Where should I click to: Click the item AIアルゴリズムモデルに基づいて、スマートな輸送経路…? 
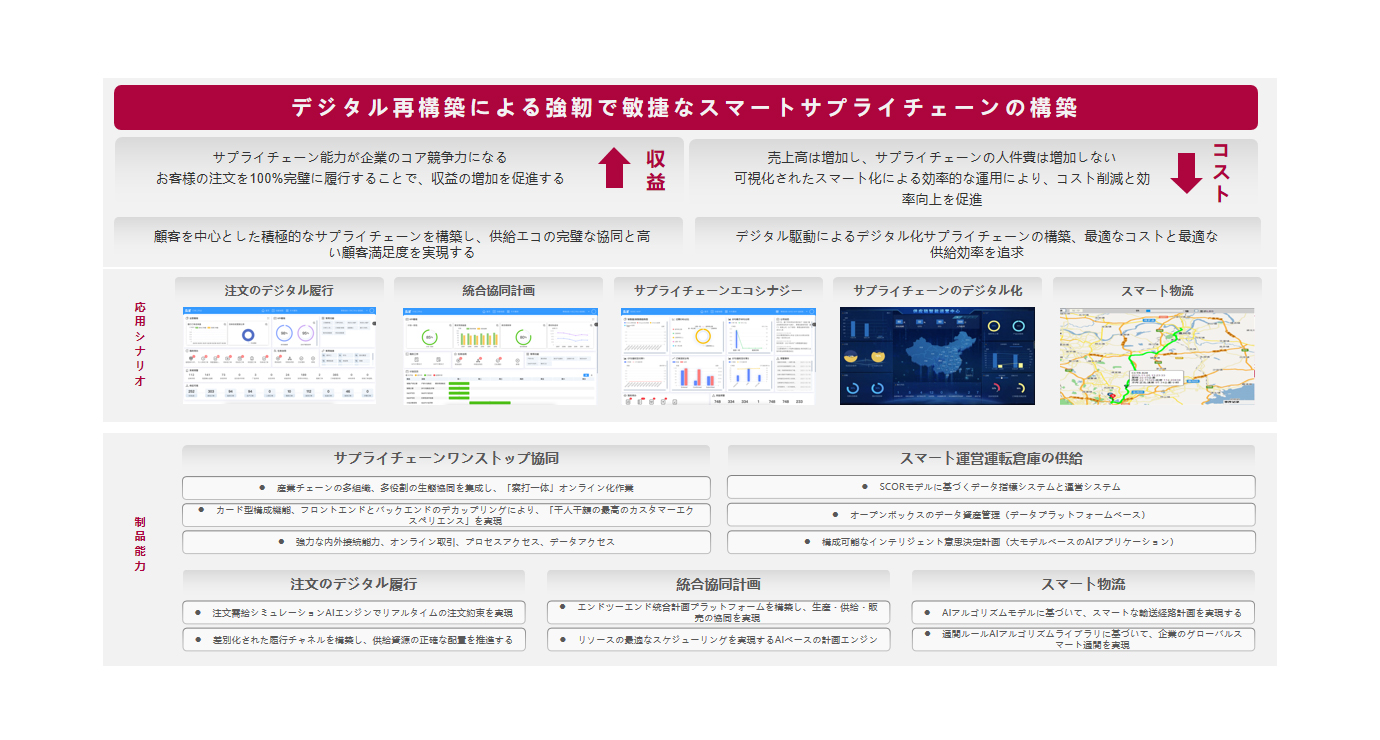[1083, 612]
